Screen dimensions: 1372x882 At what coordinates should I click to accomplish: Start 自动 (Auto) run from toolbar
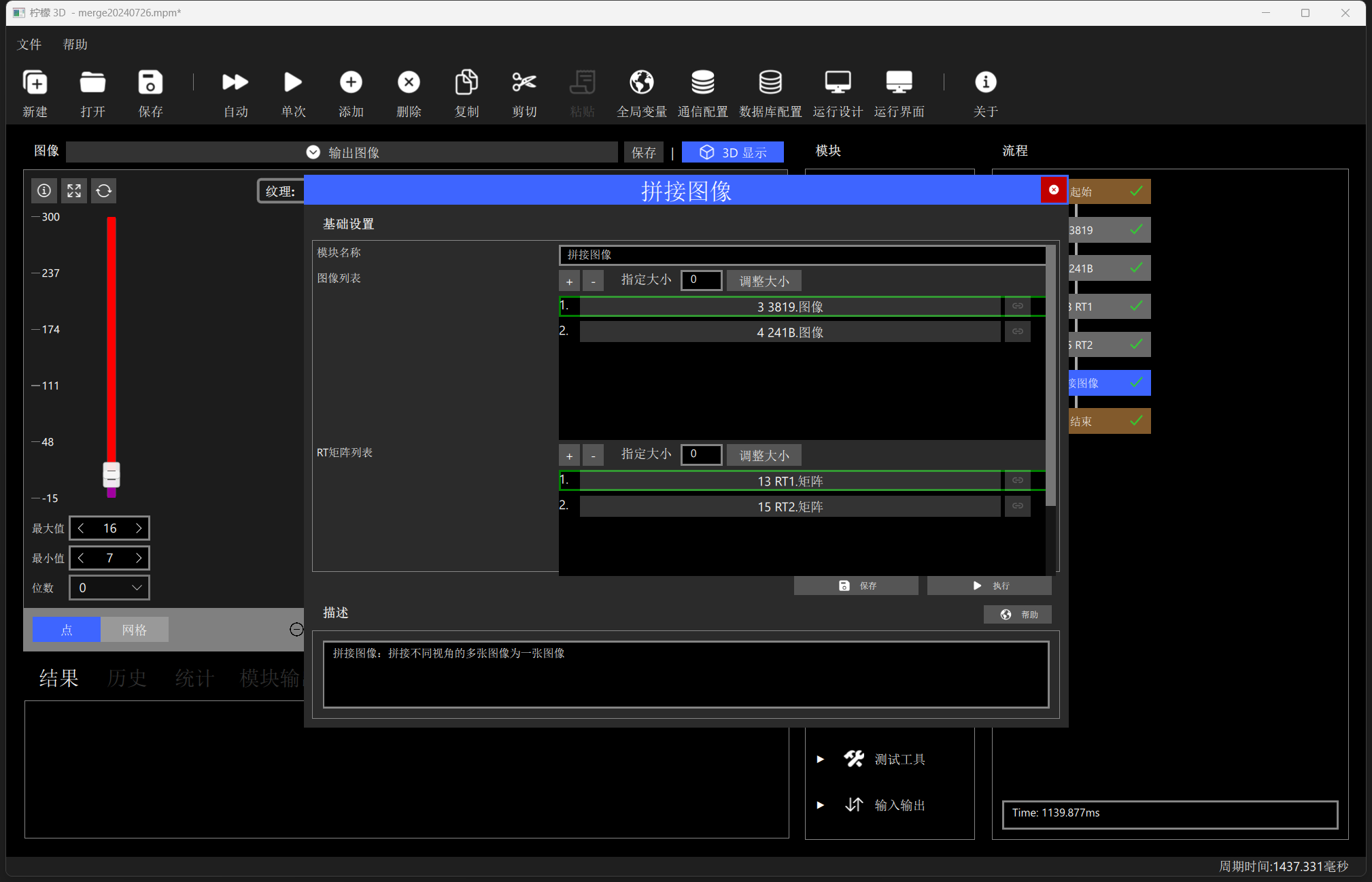pos(235,83)
